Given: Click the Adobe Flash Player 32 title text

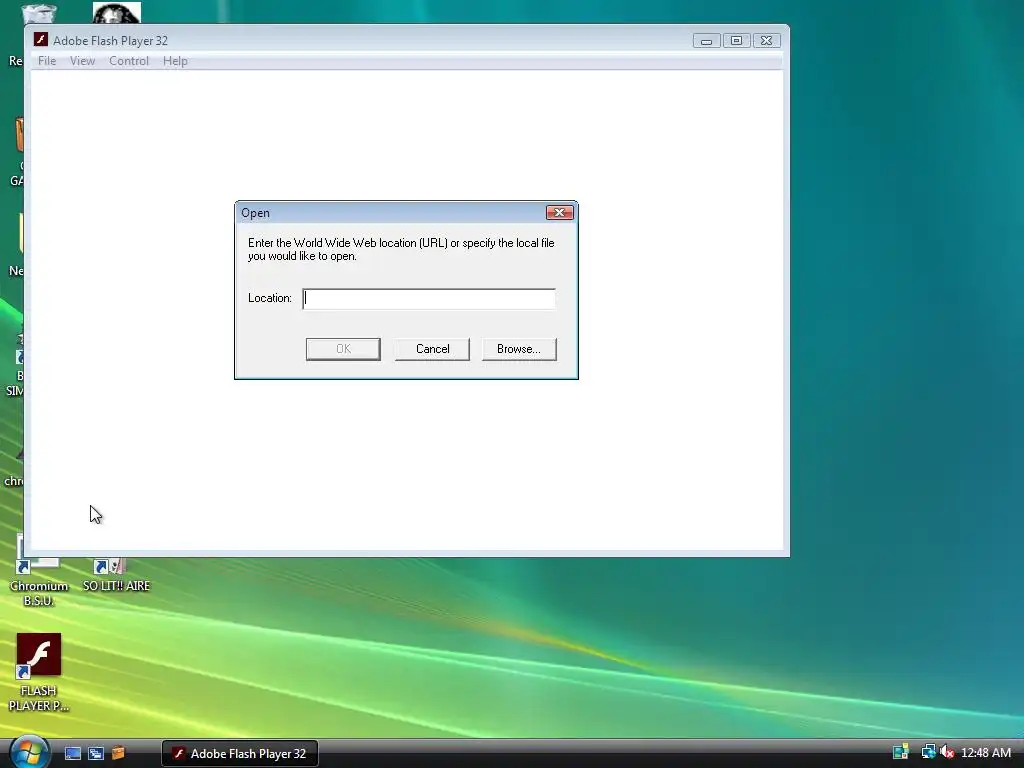Looking at the screenshot, I should coord(110,40).
